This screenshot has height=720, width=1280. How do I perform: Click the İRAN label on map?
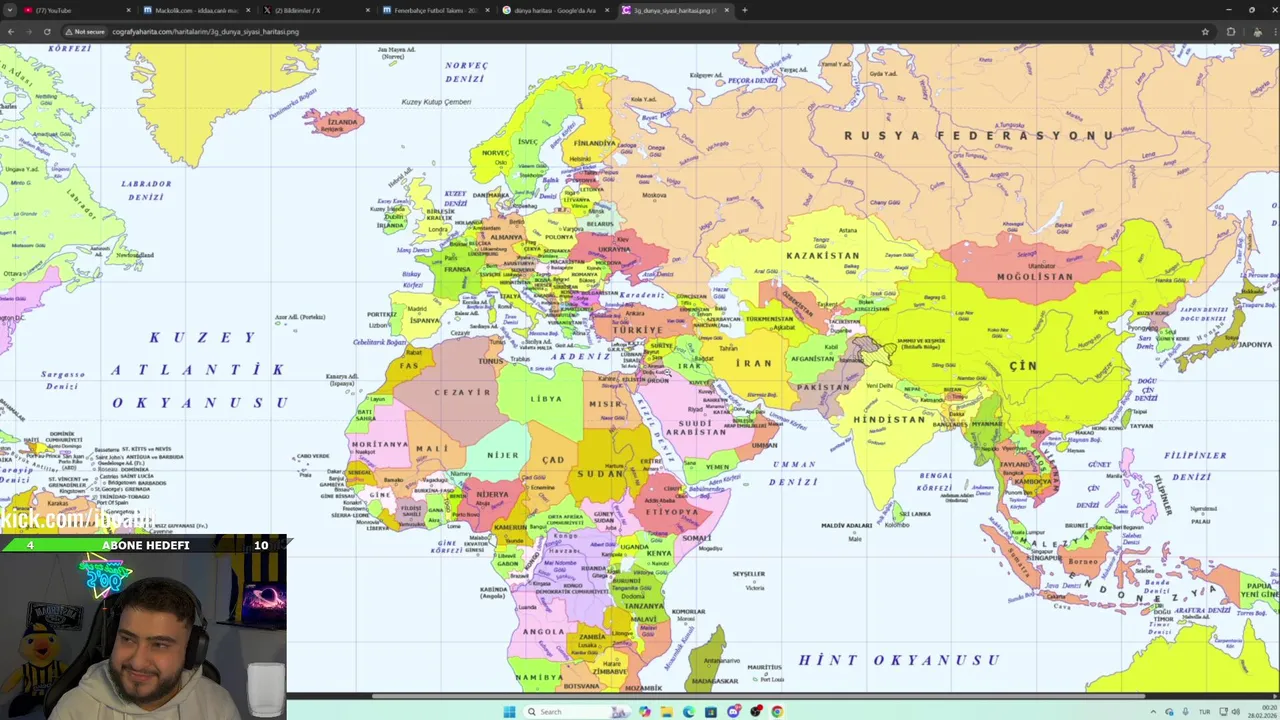(754, 363)
